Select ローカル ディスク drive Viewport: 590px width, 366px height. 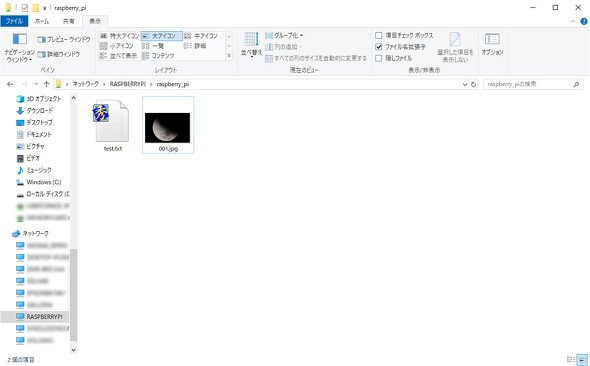click(x=43, y=194)
